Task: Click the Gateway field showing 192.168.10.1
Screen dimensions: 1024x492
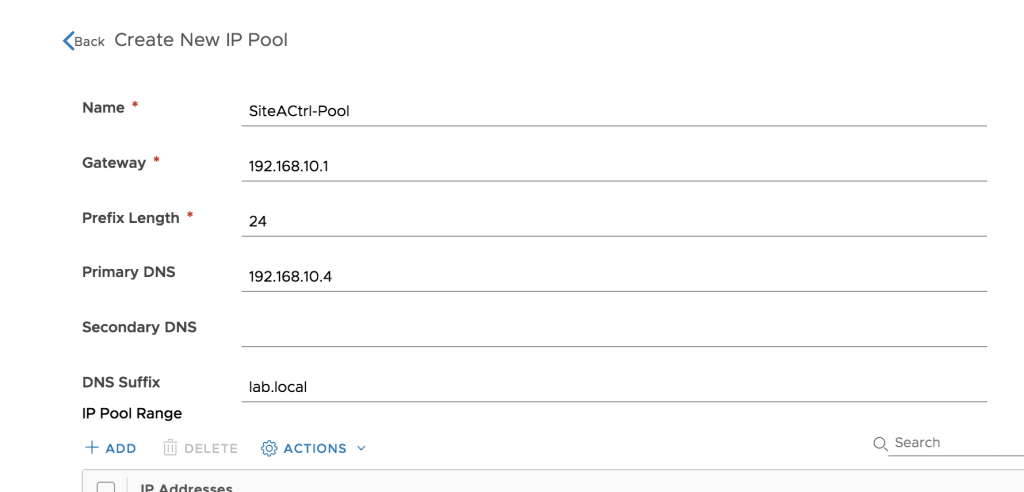Action: (614, 167)
